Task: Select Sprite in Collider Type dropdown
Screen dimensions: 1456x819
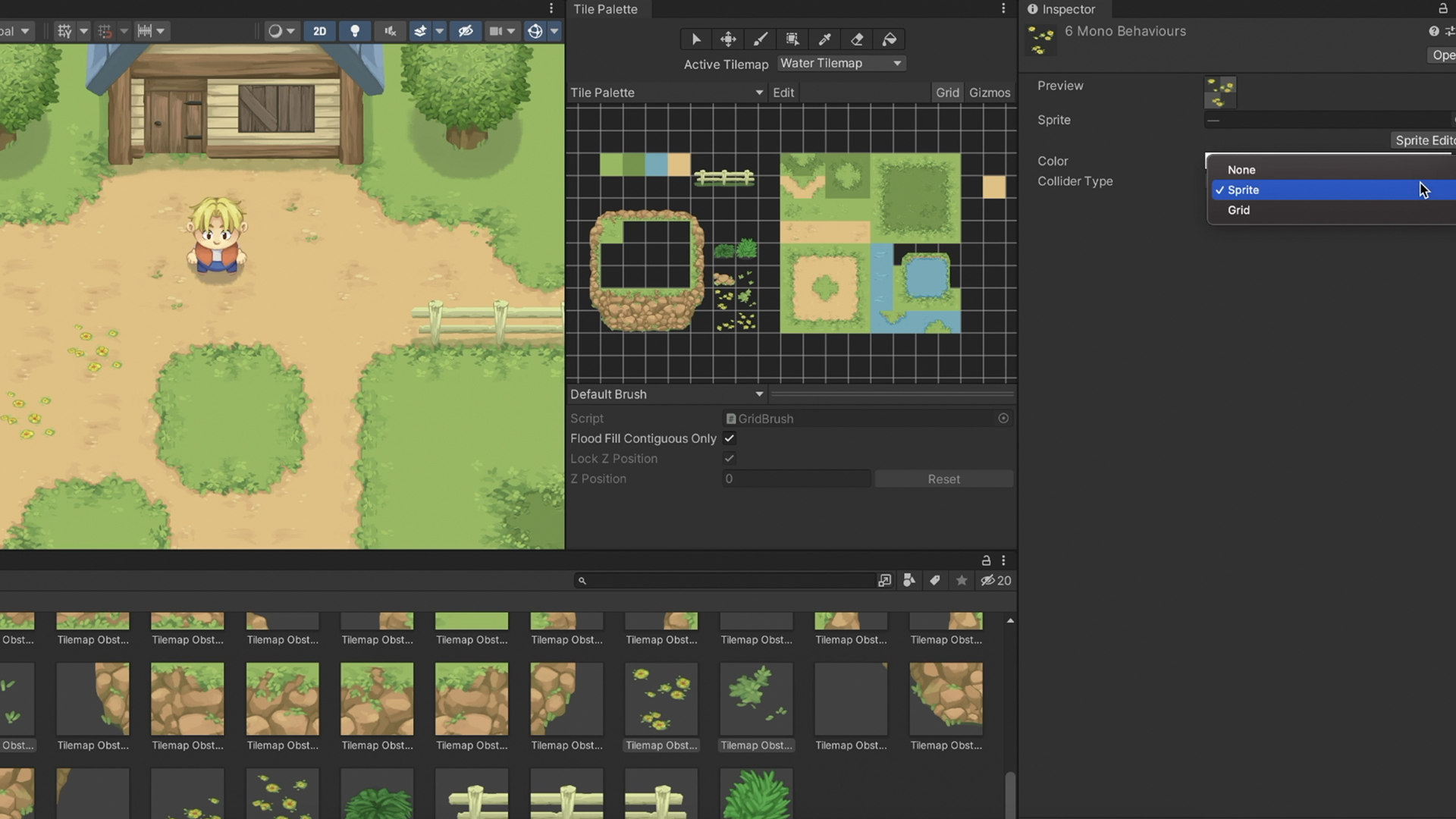Action: tap(1331, 190)
